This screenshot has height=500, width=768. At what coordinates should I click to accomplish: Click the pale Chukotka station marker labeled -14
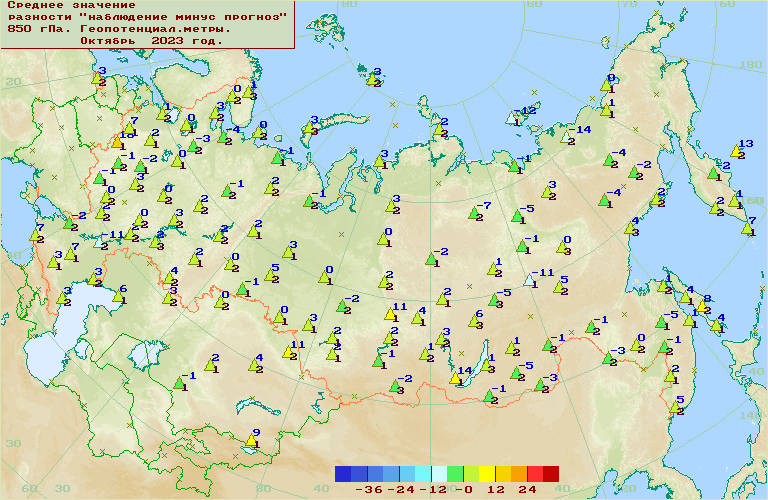tap(566, 137)
